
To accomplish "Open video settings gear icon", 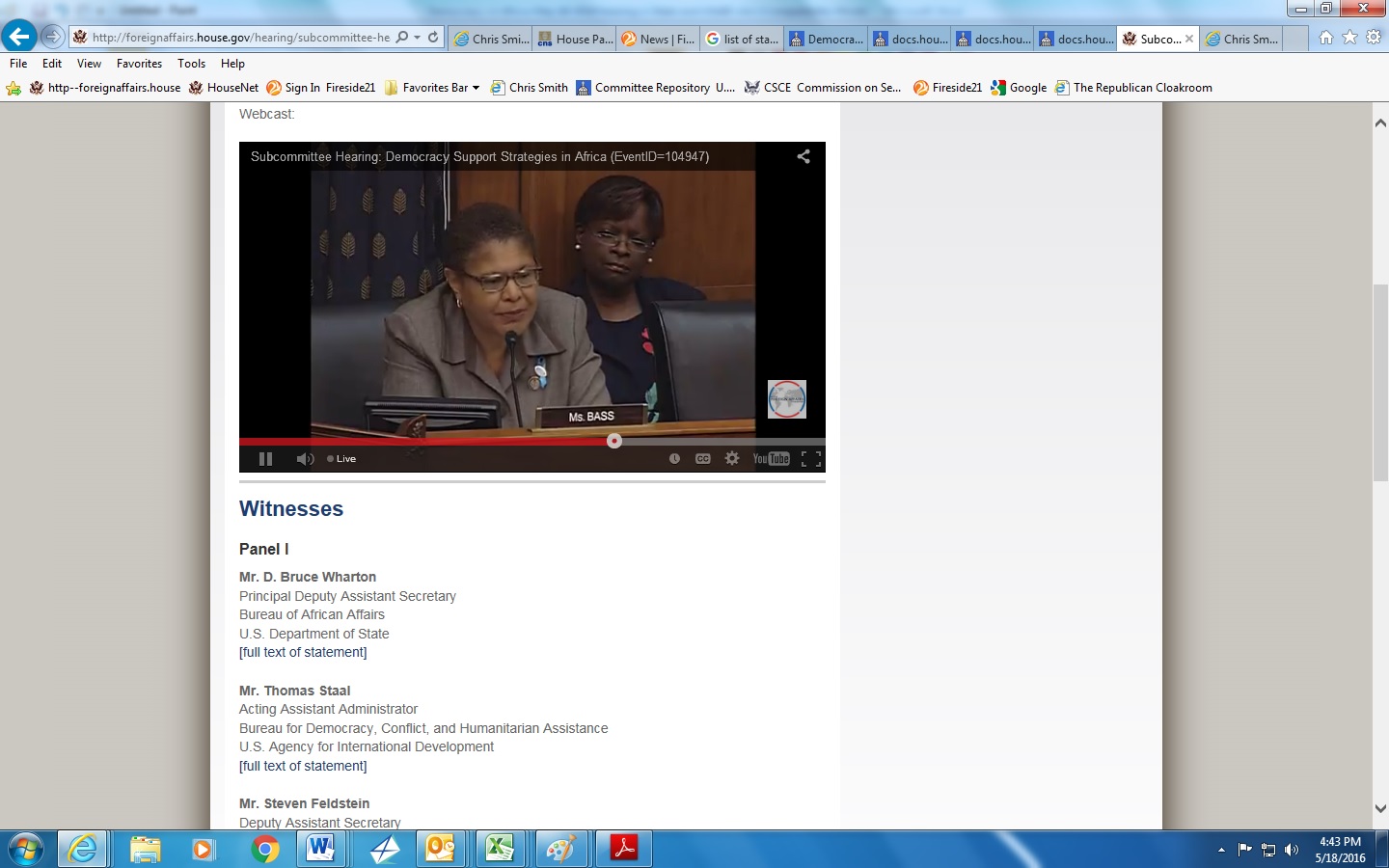I will click(x=732, y=459).
